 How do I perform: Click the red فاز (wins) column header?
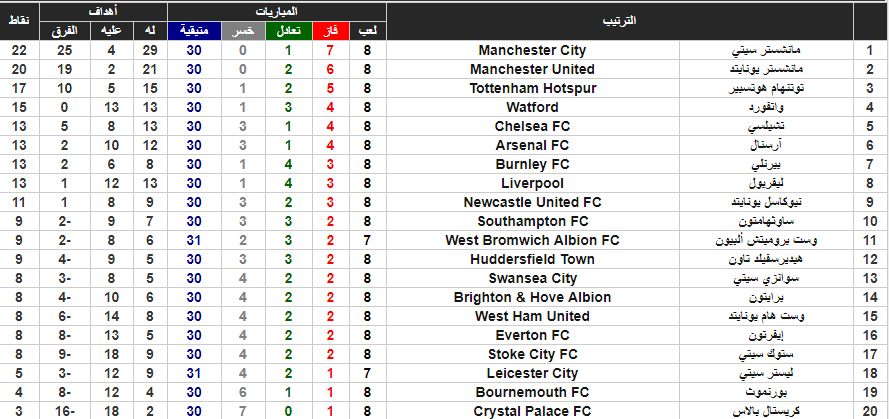point(331,31)
